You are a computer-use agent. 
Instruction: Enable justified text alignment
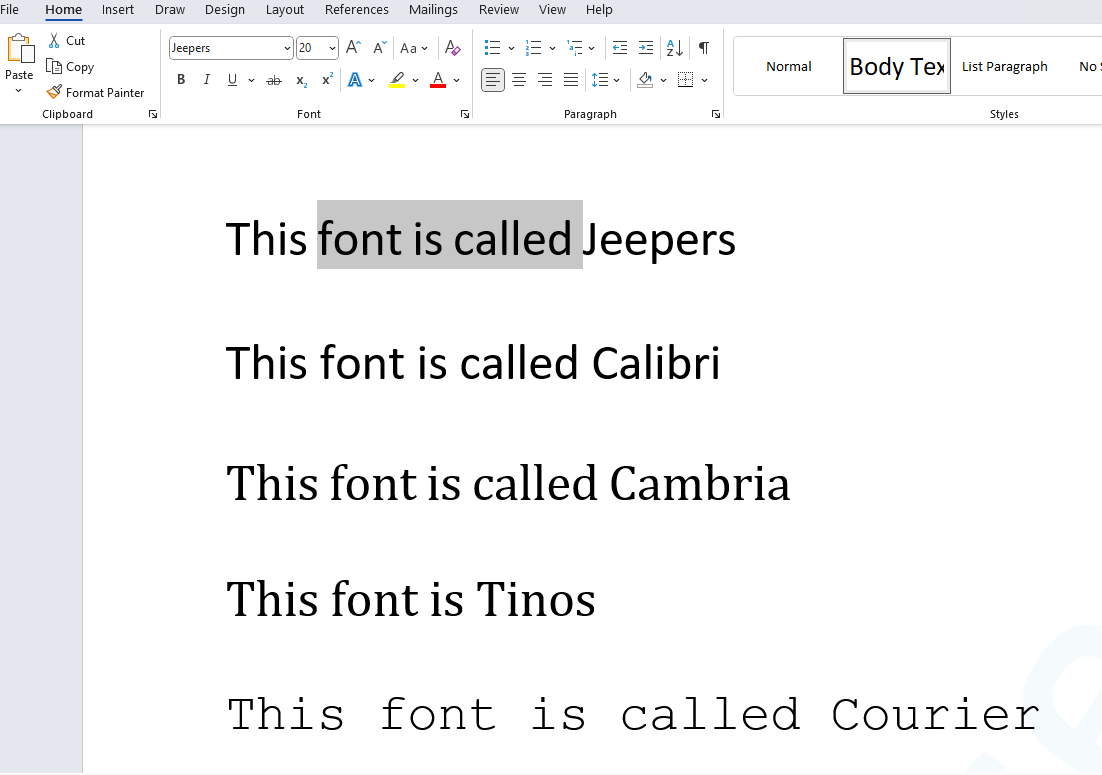(x=570, y=80)
